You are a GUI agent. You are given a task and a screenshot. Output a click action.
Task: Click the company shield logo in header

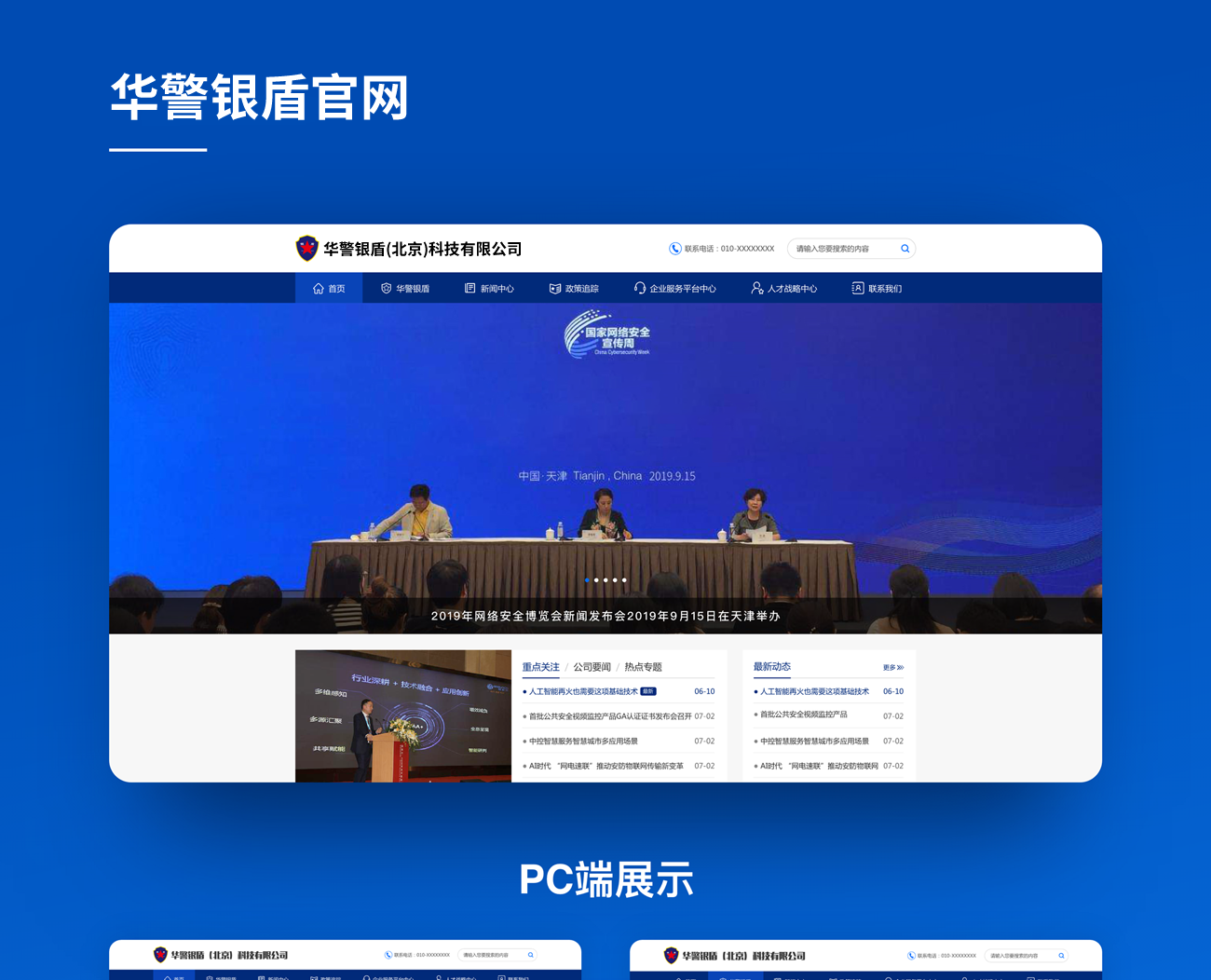(x=306, y=249)
